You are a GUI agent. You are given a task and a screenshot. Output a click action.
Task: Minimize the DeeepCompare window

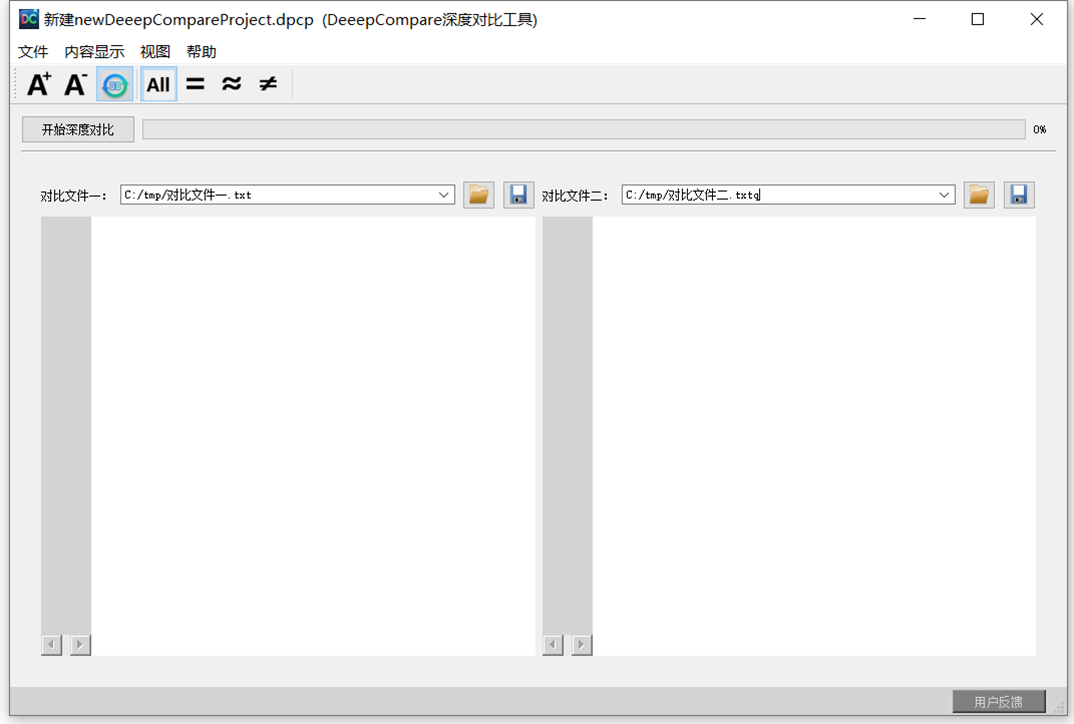point(920,19)
